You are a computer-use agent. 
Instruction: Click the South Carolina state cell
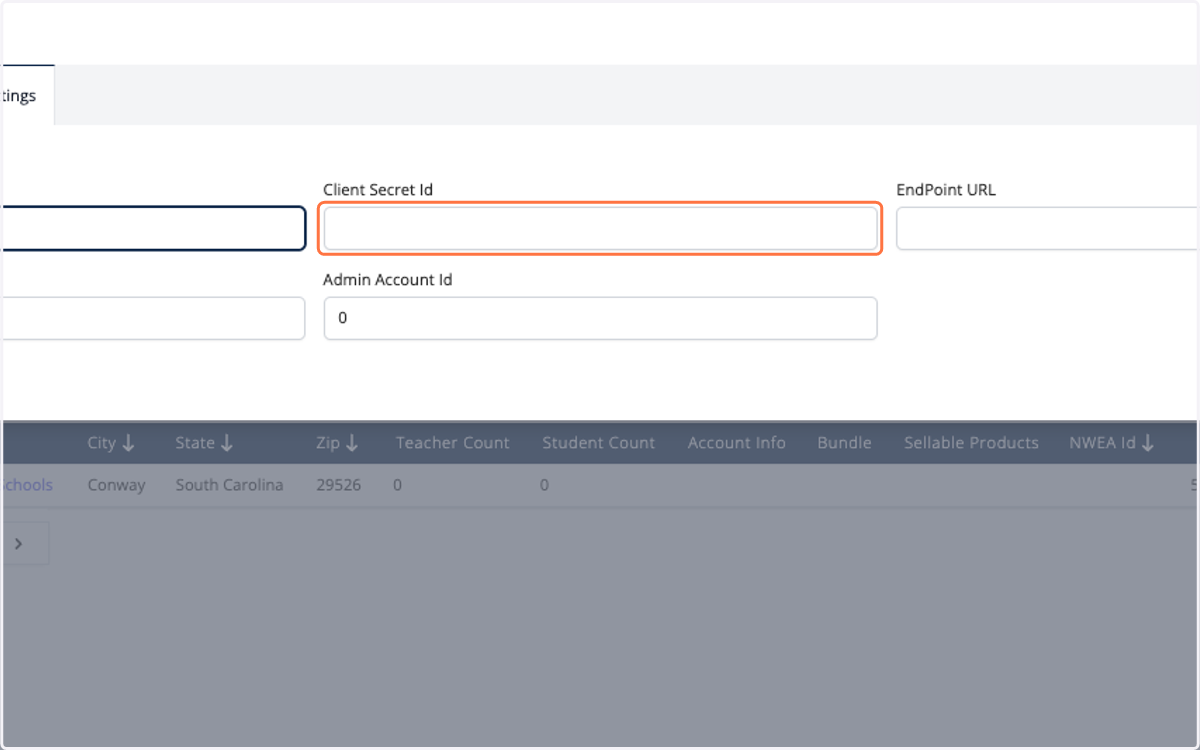tap(229, 485)
